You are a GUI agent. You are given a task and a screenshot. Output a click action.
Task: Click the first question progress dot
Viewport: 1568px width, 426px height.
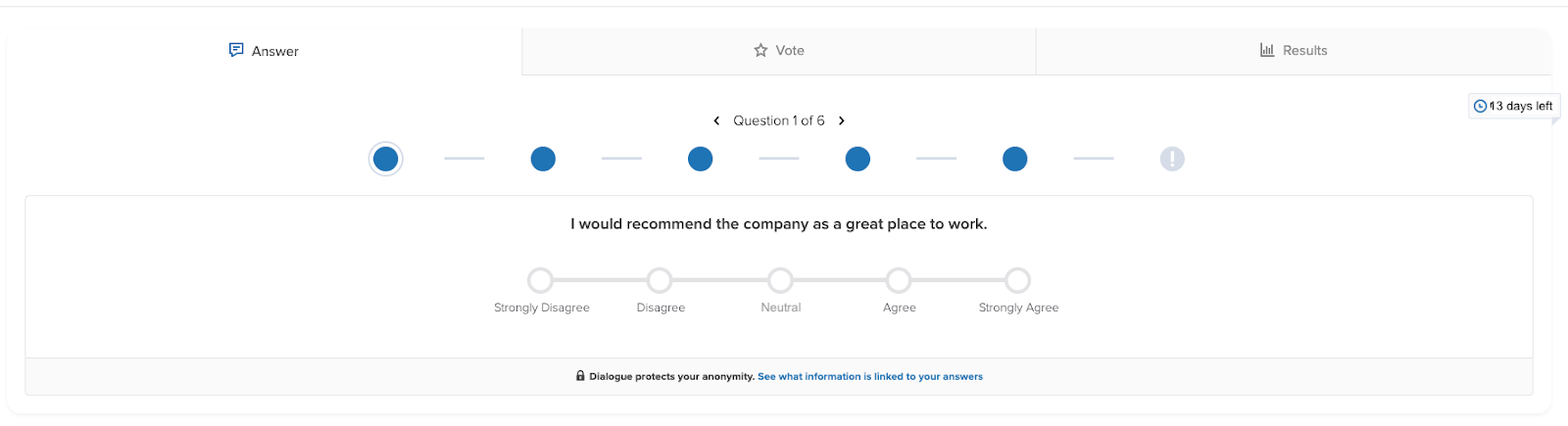click(x=386, y=159)
